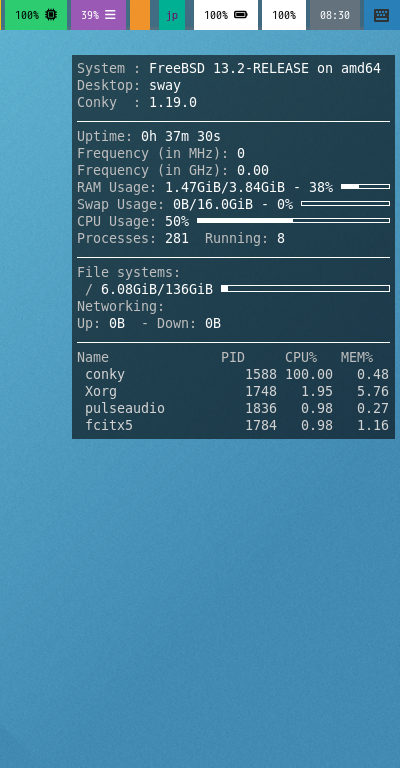The height and width of the screenshot is (768, 400).
Task: Click the Frequency (in GHz) value 0.00
Action: [253, 170]
